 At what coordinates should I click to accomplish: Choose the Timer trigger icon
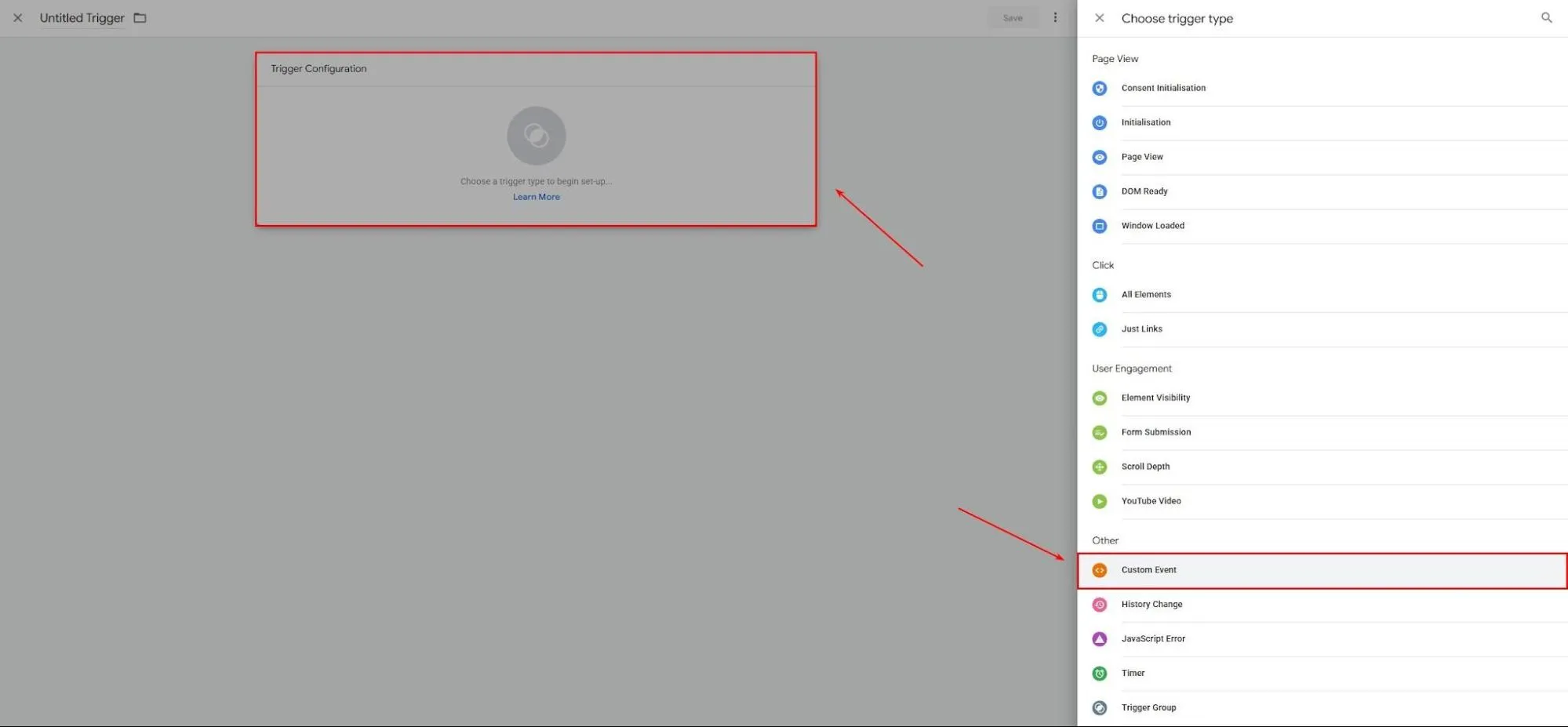(x=1100, y=674)
